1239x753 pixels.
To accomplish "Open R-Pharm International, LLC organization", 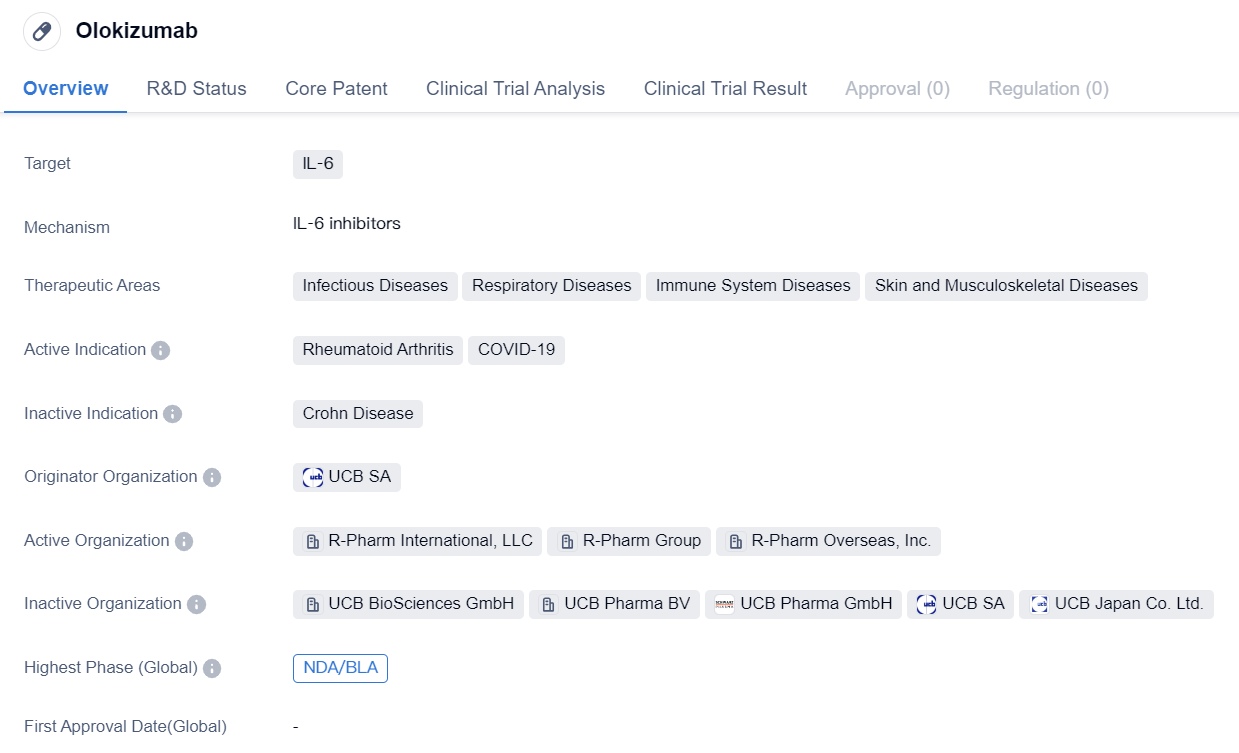I will click(418, 541).
